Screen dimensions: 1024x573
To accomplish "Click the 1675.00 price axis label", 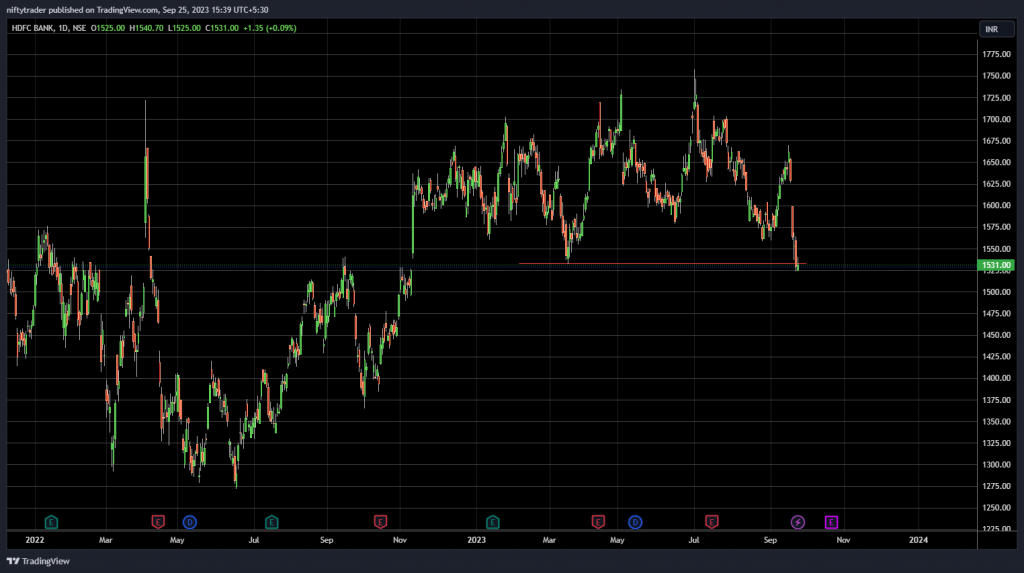I will [997, 141].
